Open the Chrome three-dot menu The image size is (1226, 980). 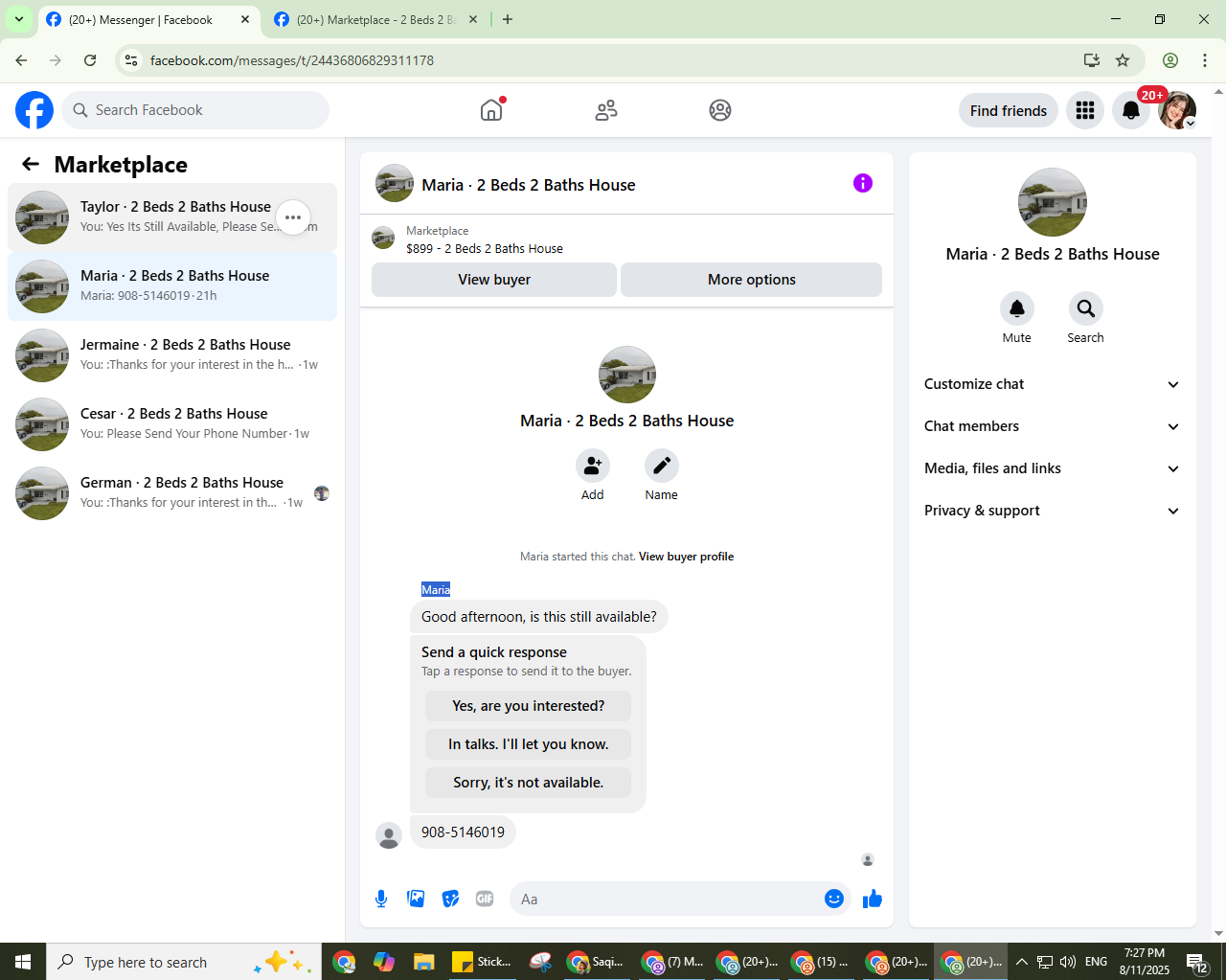click(x=1205, y=60)
